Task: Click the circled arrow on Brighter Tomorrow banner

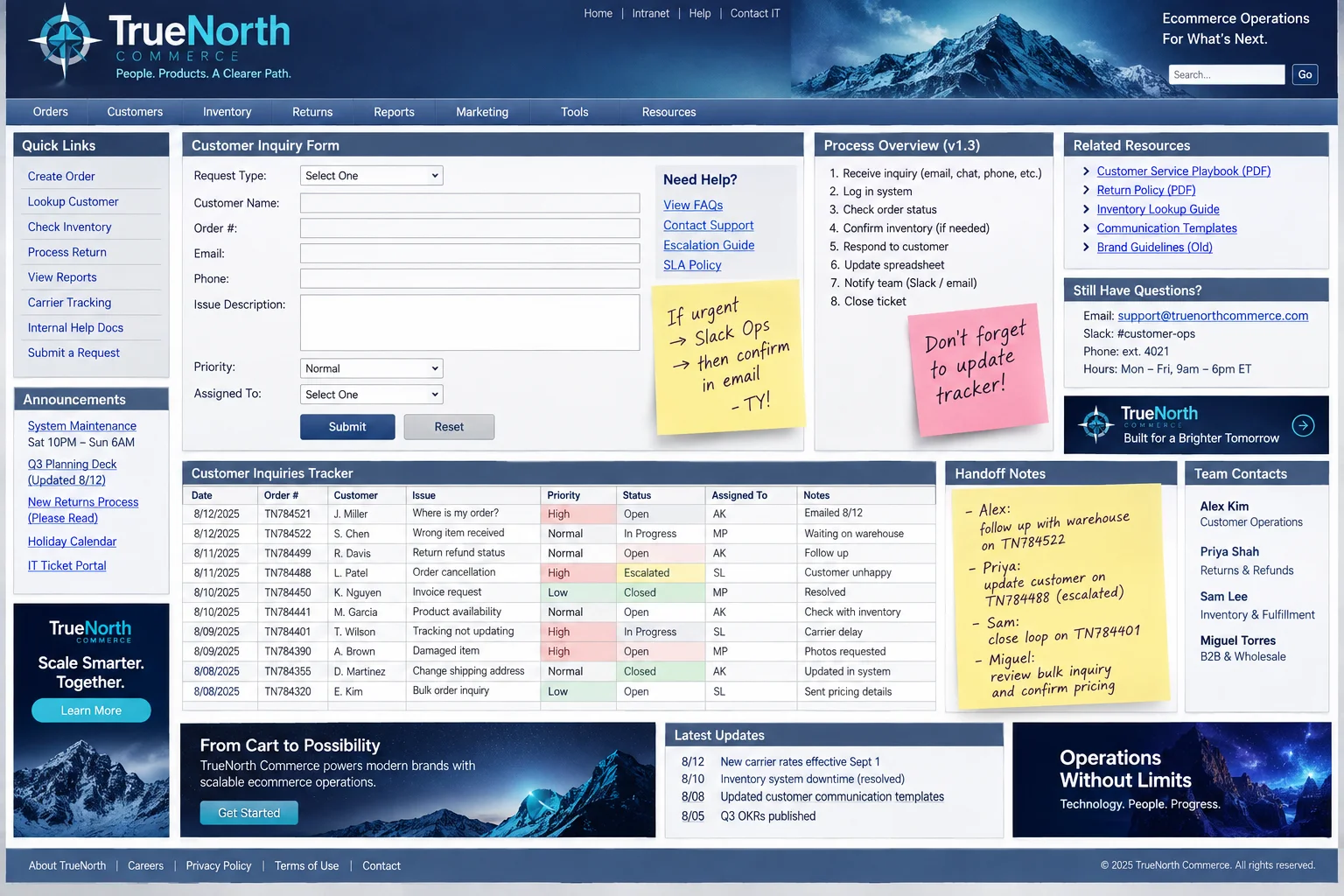Action: (1303, 425)
